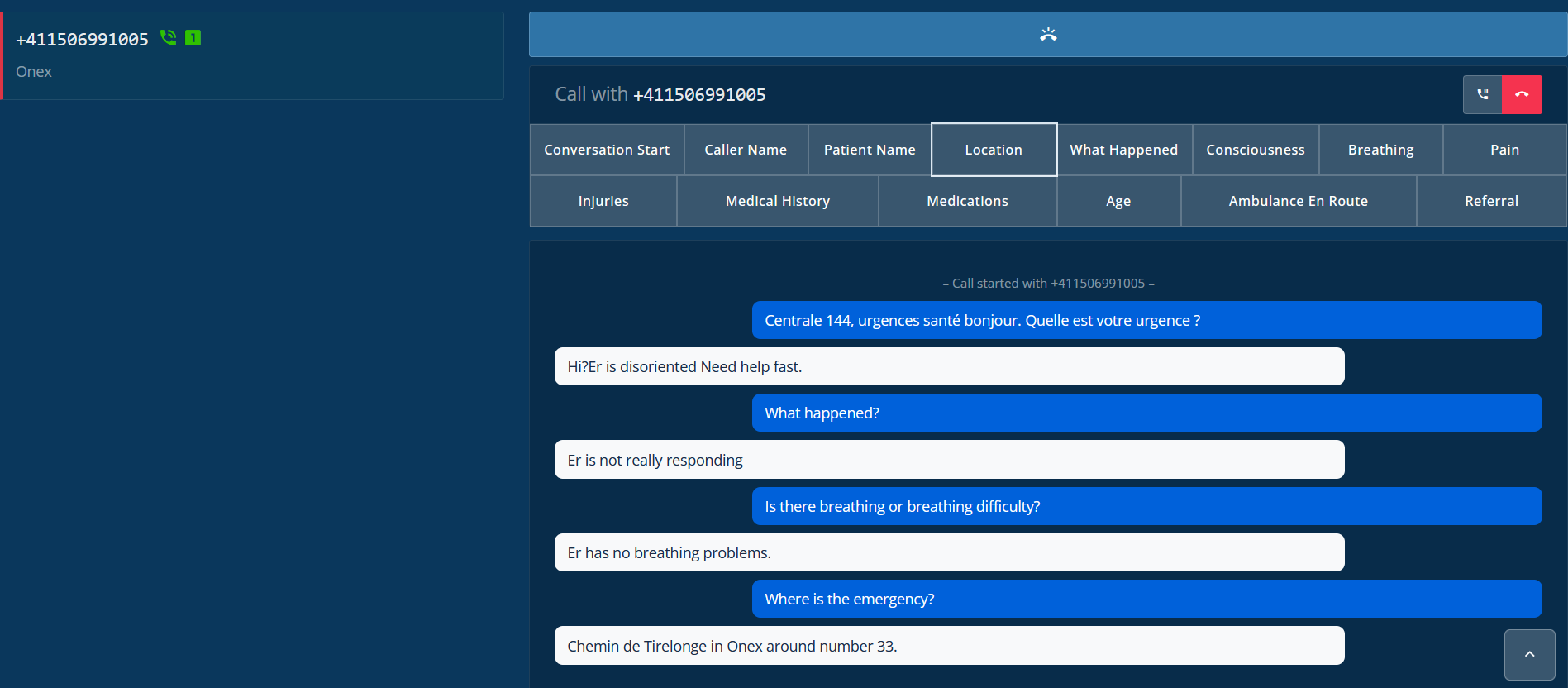Image resolution: width=1568 pixels, height=688 pixels.
Task: Click the scroll-to-top chevron button
Action: click(1529, 654)
